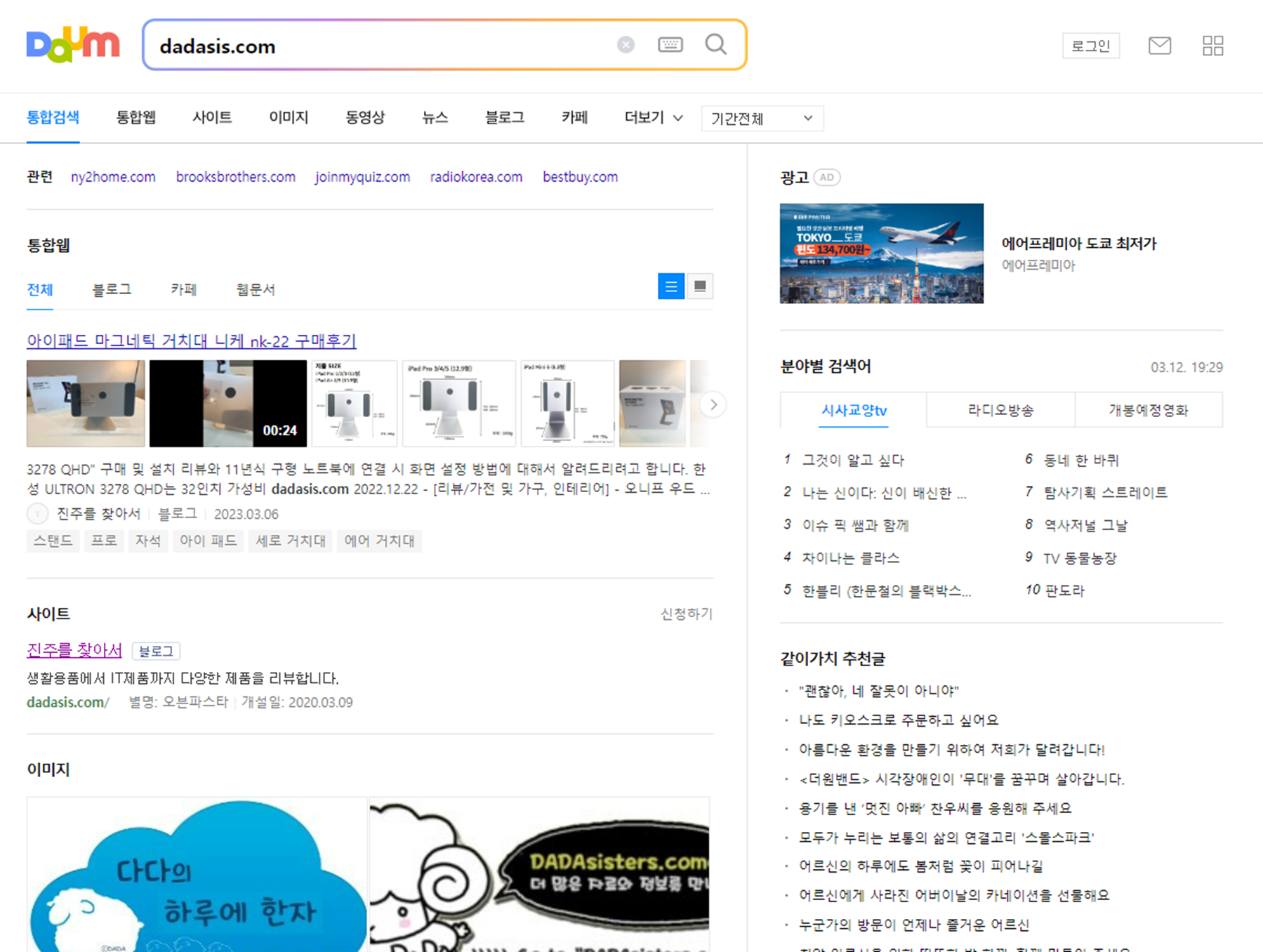Open ranked keyword 탐사기획 스트레이트
This screenshot has height=952, width=1263.
coord(1106,493)
